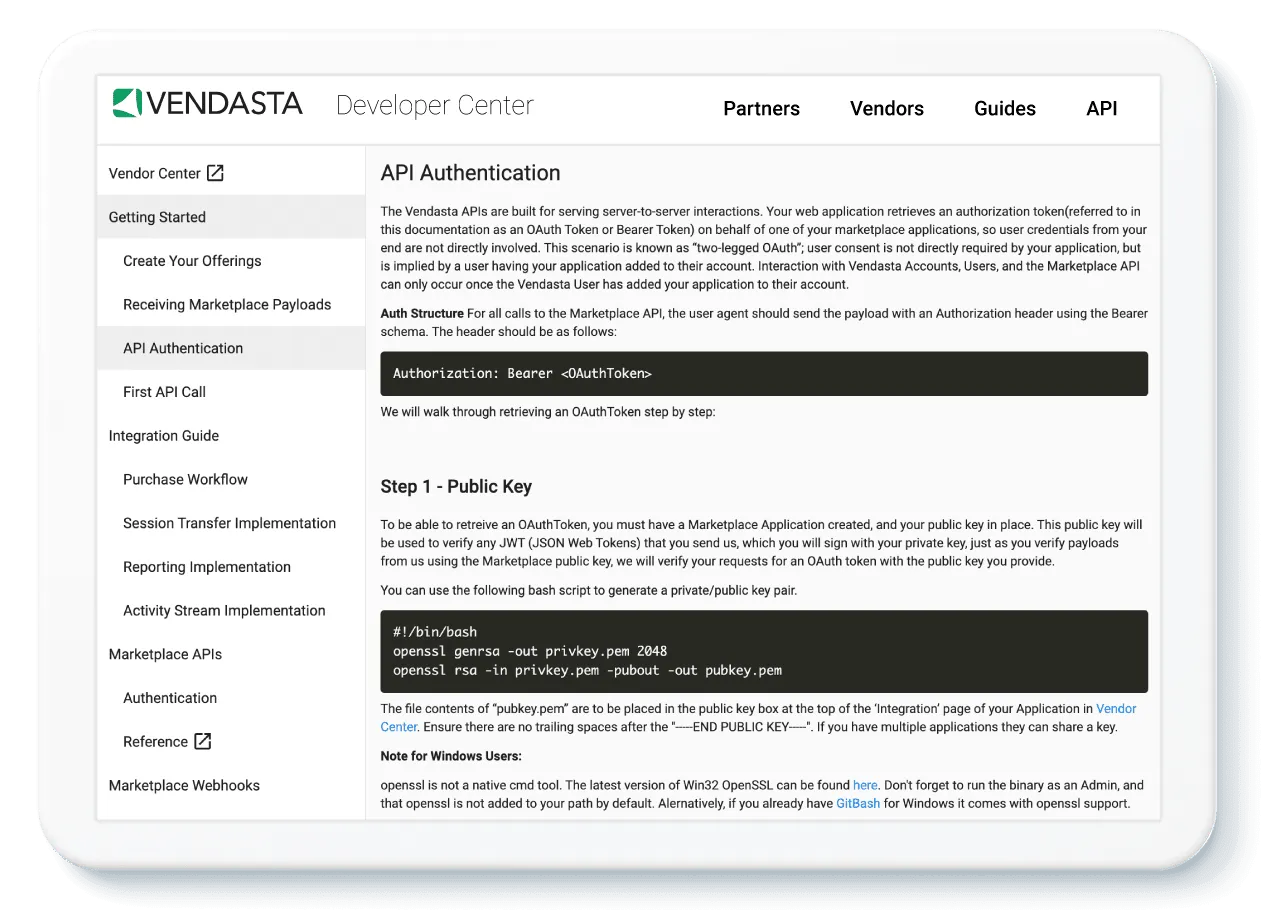Expand the Getting Started section
The image size is (1278, 910).
point(157,217)
